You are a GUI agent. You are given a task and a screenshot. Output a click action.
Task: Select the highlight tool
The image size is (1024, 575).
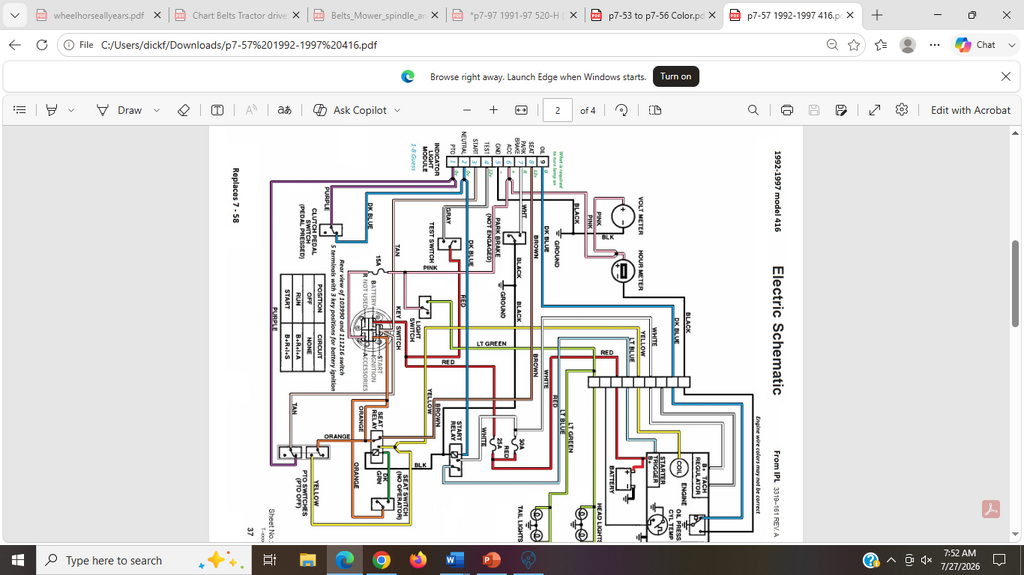point(52,110)
